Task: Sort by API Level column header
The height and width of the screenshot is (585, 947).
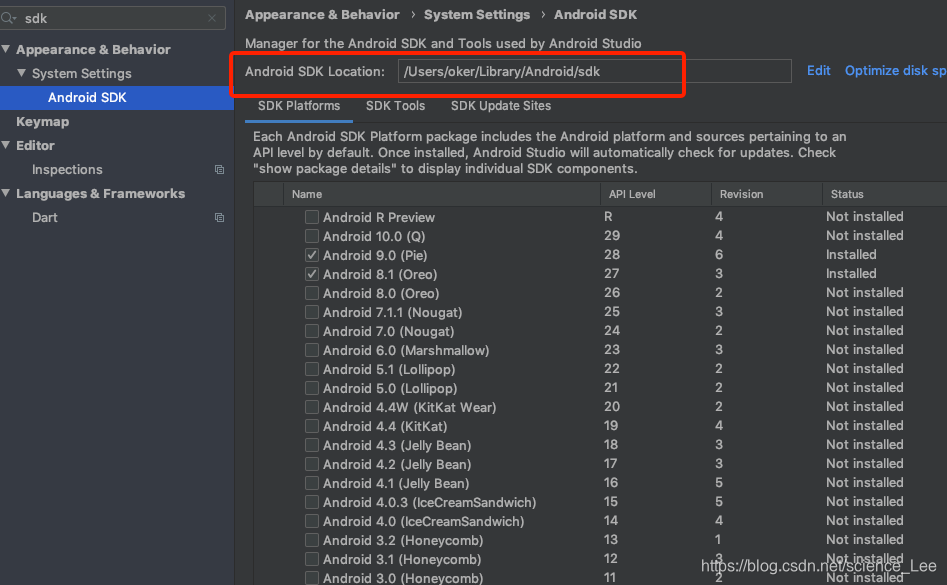Action: pyautogui.click(x=656, y=194)
